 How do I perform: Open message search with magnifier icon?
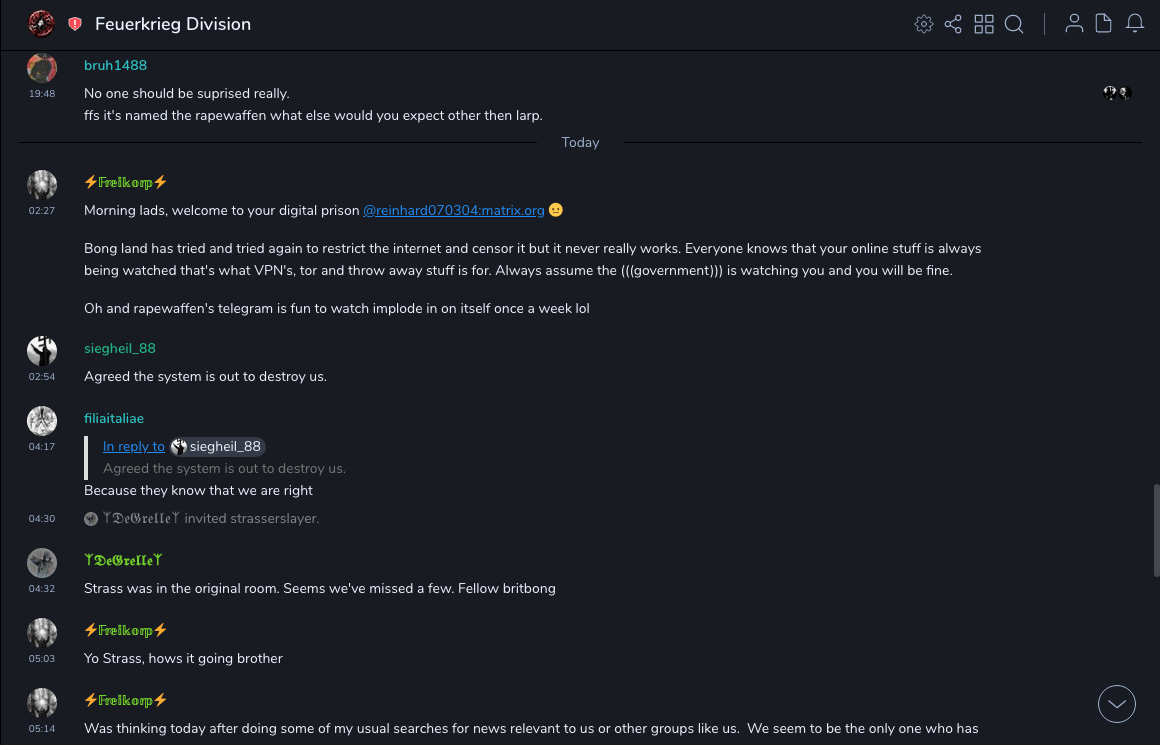tap(1014, 24)
